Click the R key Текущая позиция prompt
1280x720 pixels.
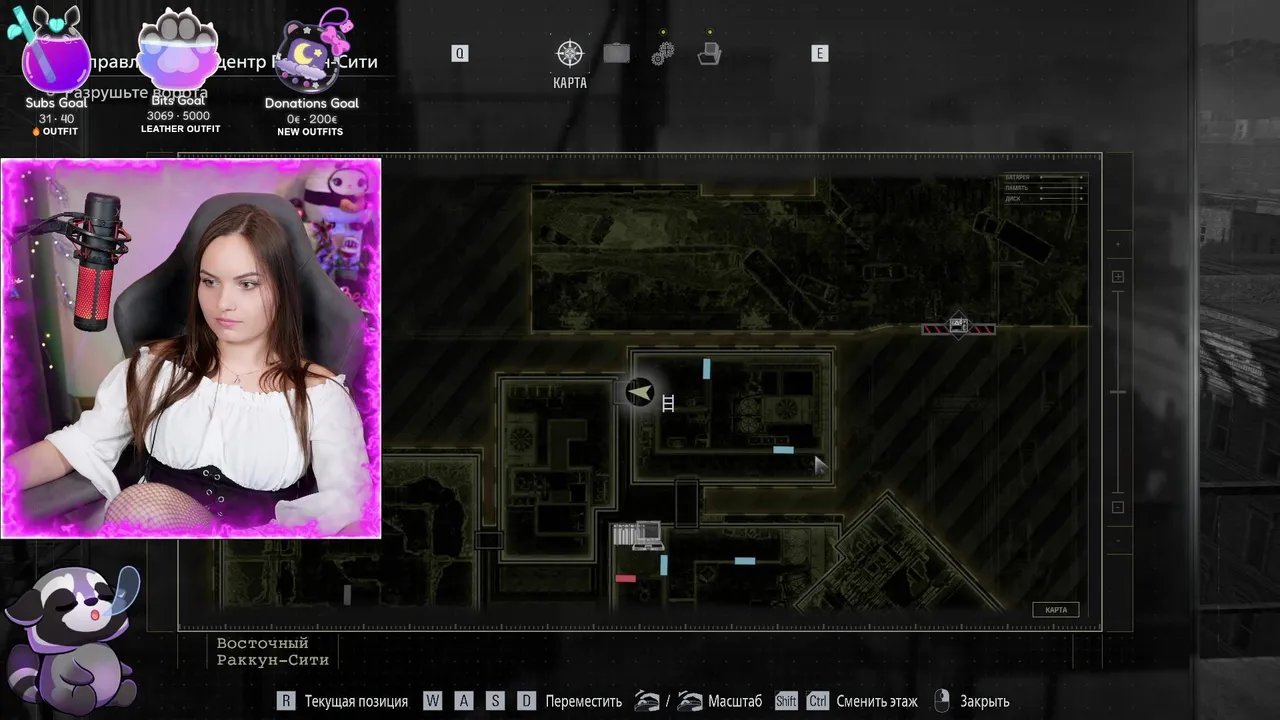(x=286, y=701)
